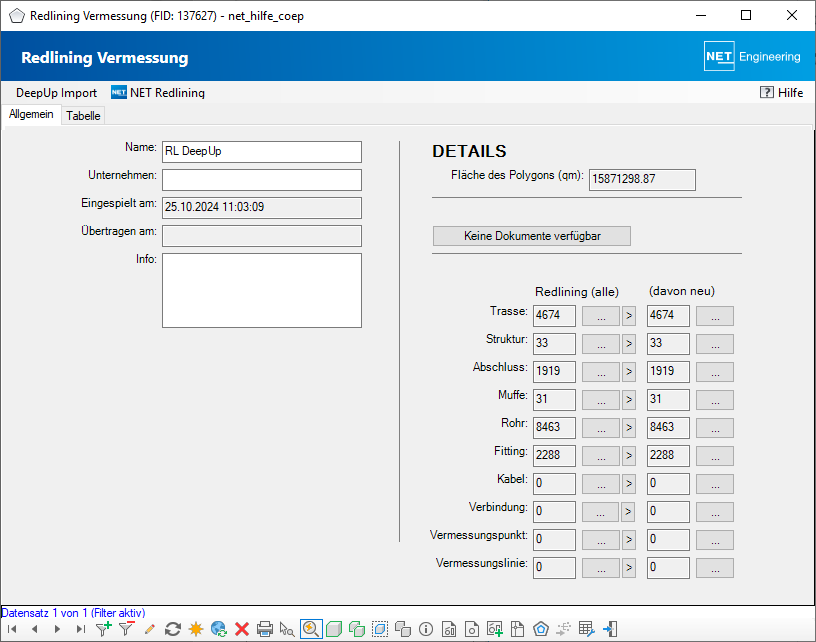Viewport: 816px width, 642px height.
Task: Click the Name field with RL DeepUp
Action: click(262, 152)
